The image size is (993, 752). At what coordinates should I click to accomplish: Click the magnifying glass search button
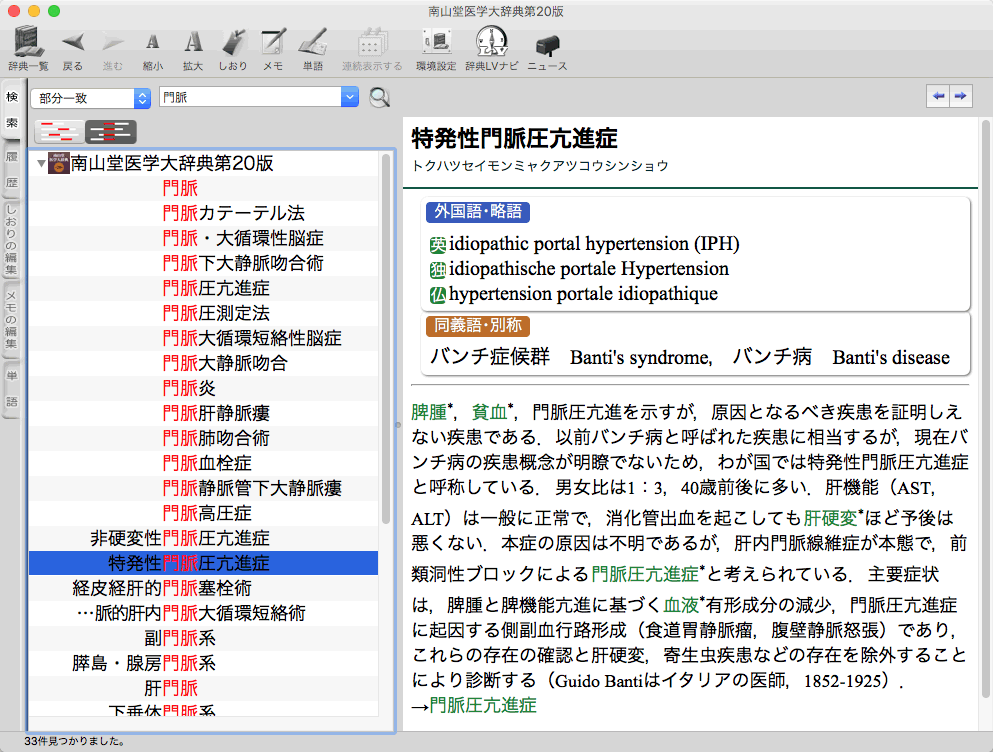pos(379,97)
